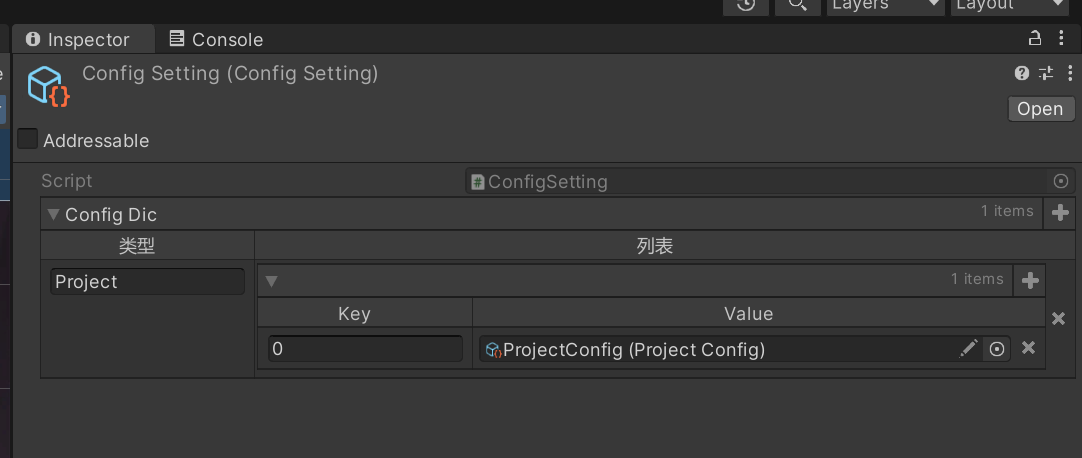The height and width of the screenshot is (458, 1082).
Task: Add entry to Project list with plus
Action: (1030, 281)
